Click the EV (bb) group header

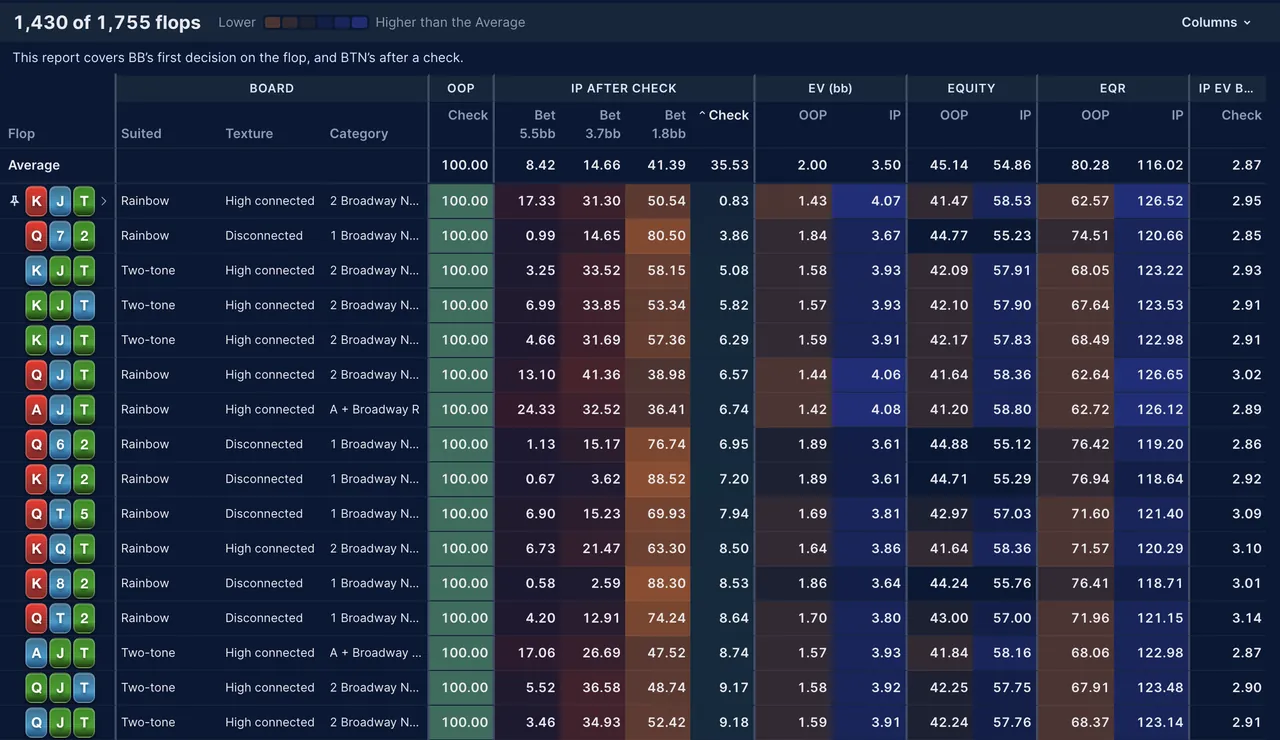[x=831, y=88]
